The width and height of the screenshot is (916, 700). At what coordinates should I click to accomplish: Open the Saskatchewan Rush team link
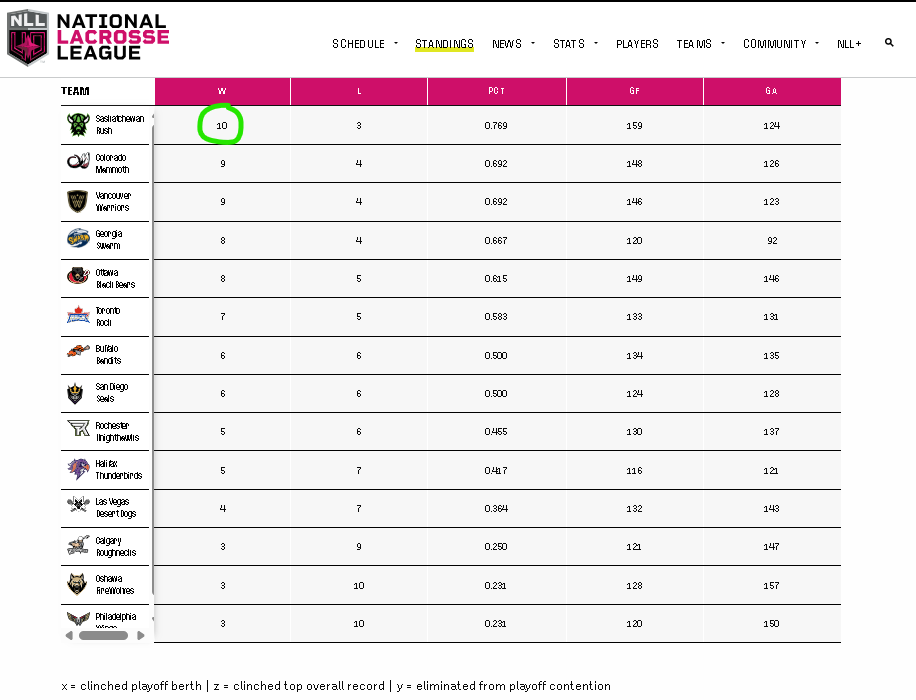(120, 124)
